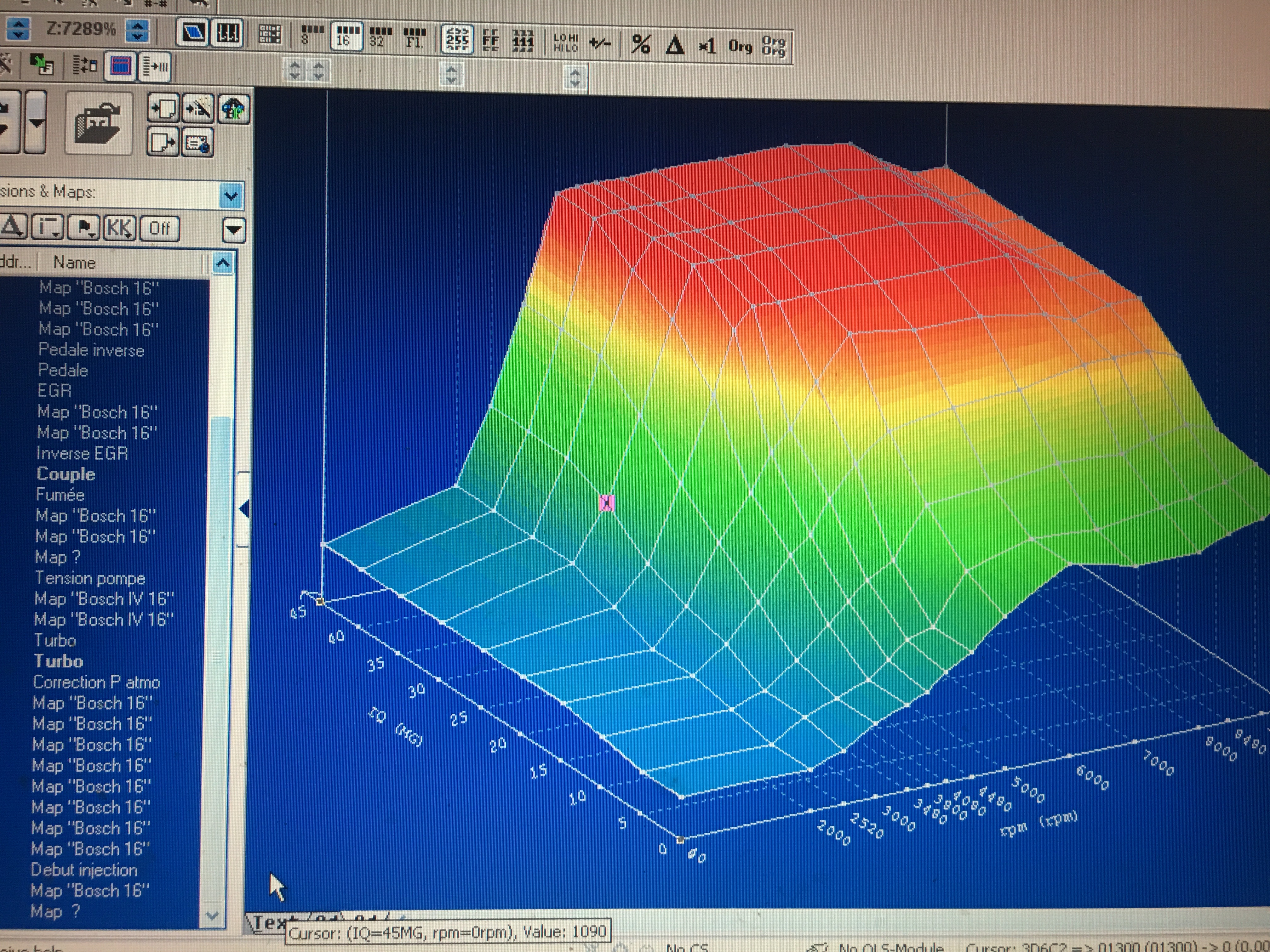Select the Couple map entry
The image size is (1270, 952).
pos(66,474)
